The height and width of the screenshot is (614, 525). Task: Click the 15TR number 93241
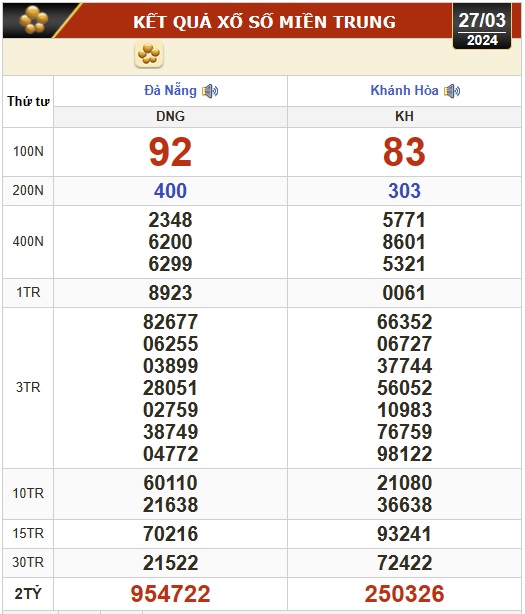click(404, 534)
